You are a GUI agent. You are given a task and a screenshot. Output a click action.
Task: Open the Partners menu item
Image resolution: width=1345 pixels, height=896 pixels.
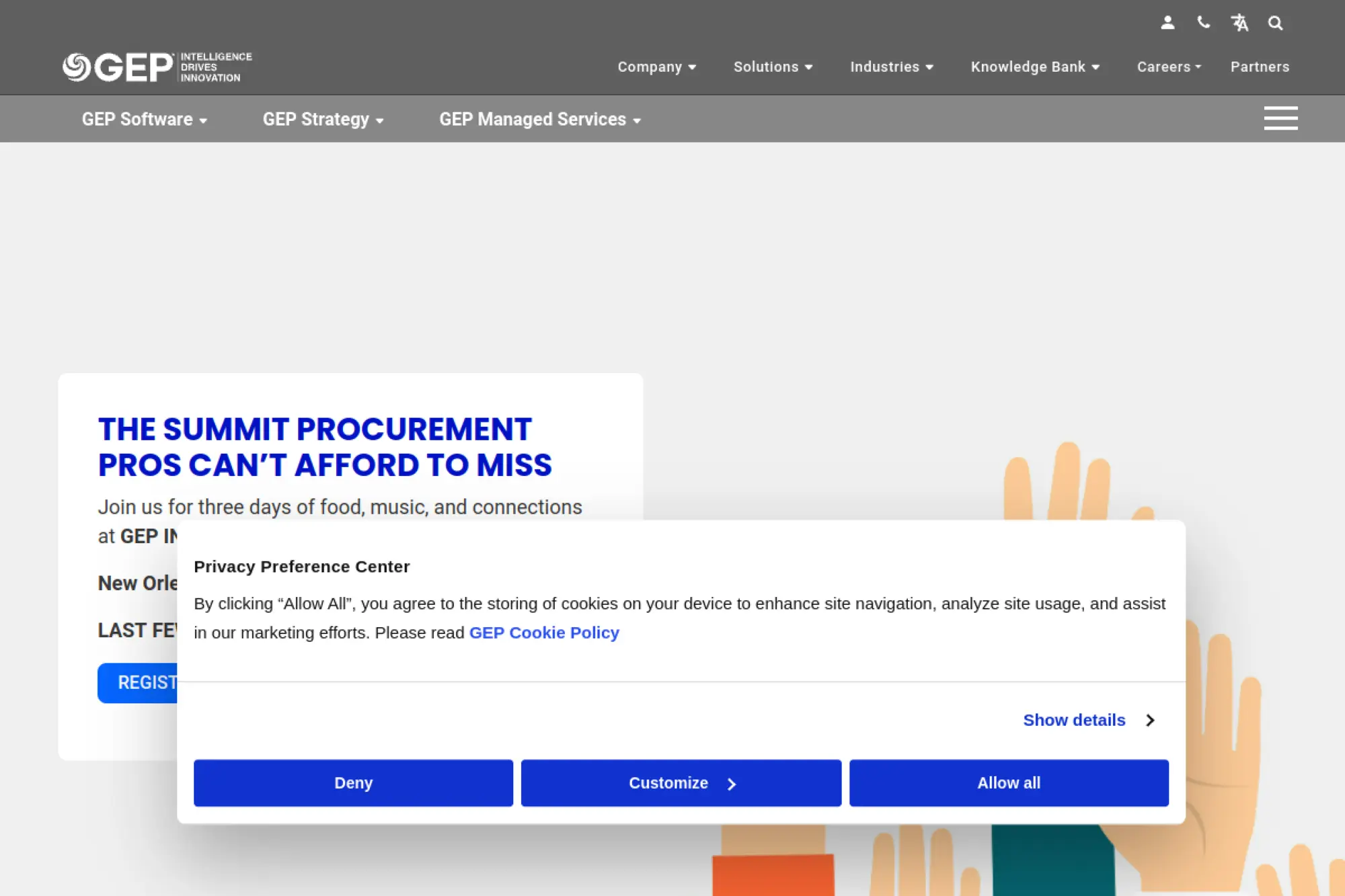1260,67
